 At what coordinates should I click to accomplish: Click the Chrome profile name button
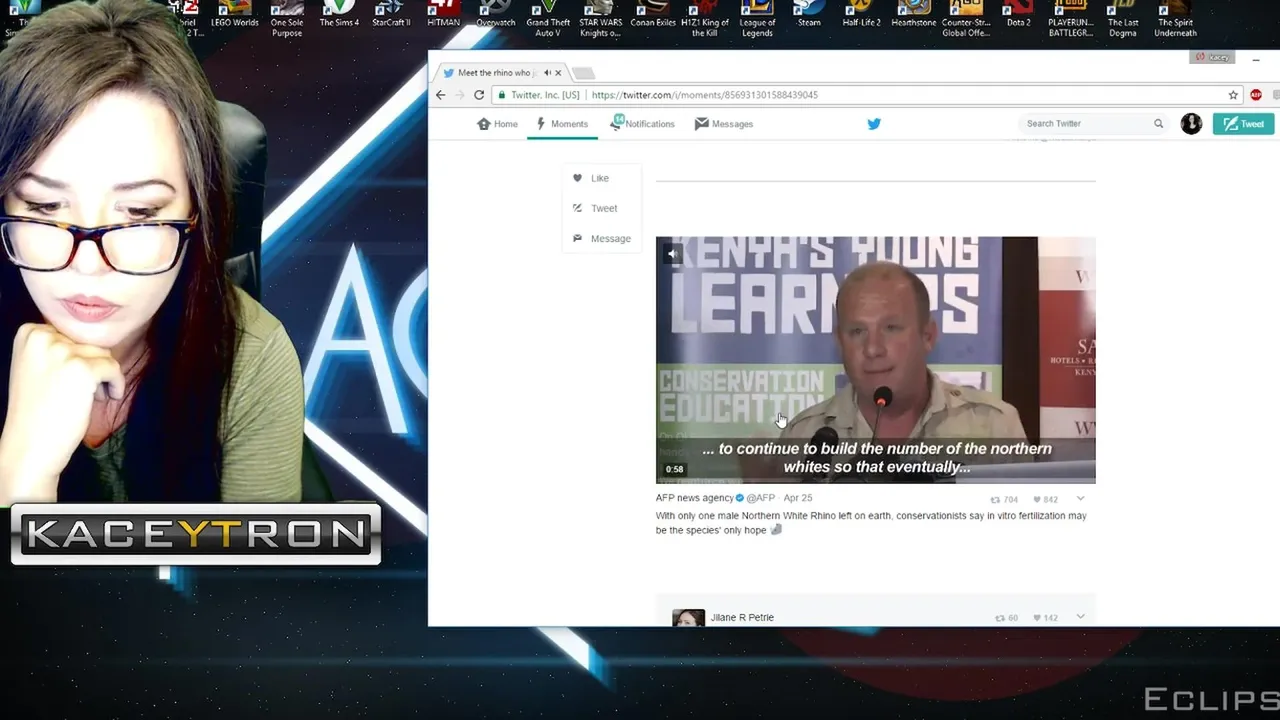click(1212, 57)
